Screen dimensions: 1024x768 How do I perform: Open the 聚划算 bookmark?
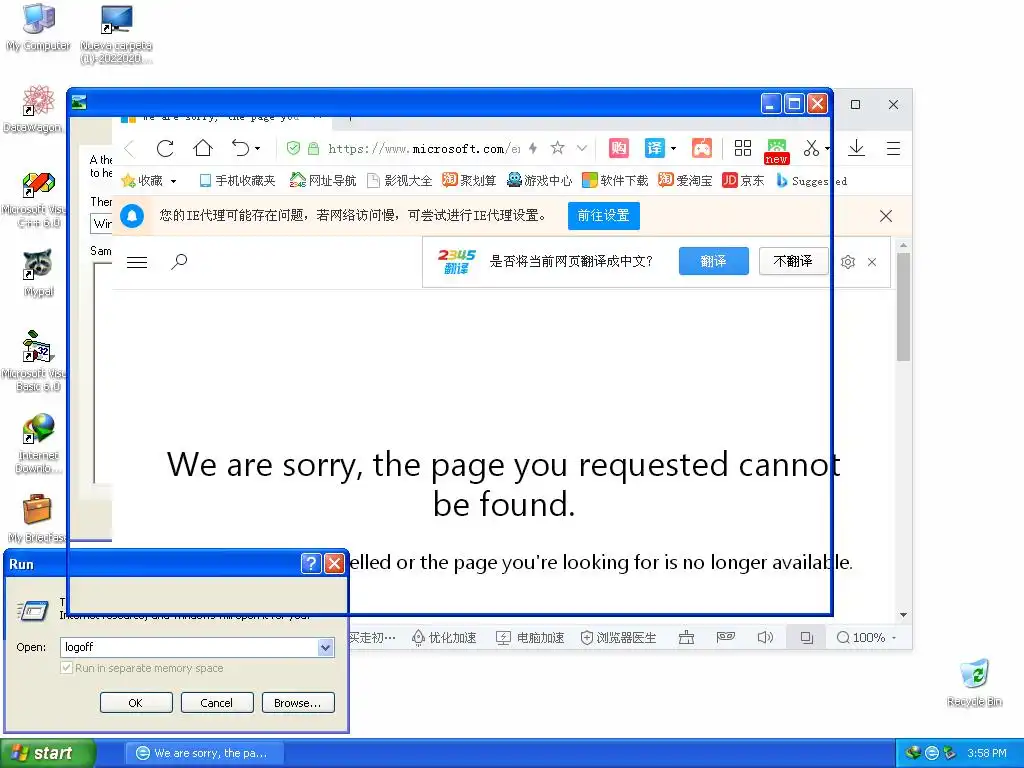[469, 180]
